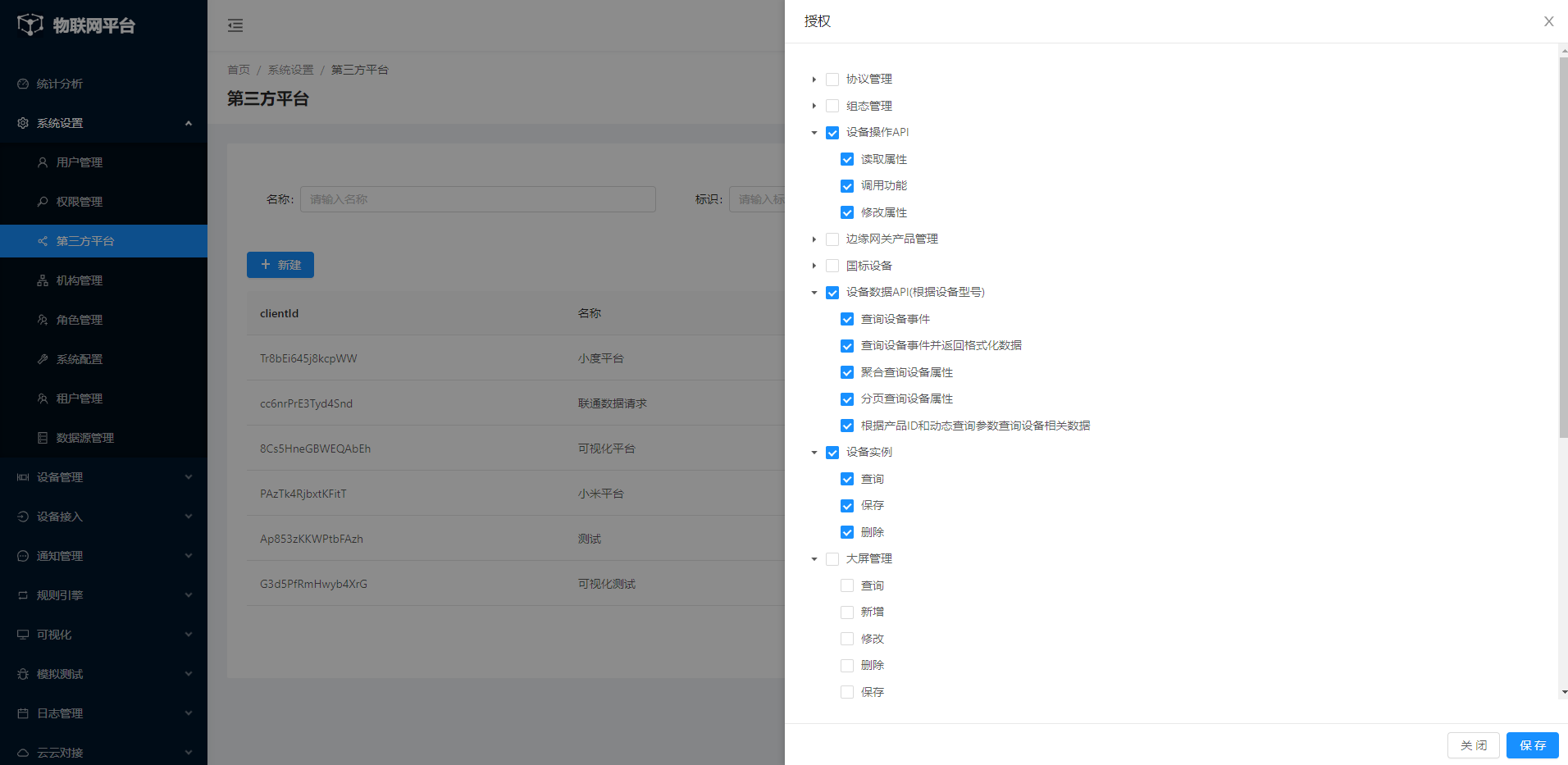Check the 新增 checkbox under 大屏管理
Image resolution: width=1568 pixels, height=765 pixels.
[x=847, y=612]
